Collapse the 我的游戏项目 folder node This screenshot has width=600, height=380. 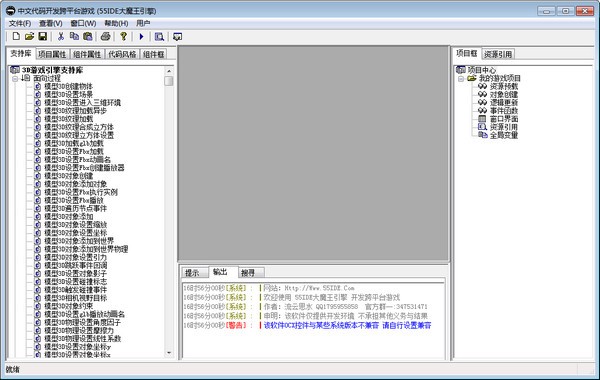pos(461,79)
